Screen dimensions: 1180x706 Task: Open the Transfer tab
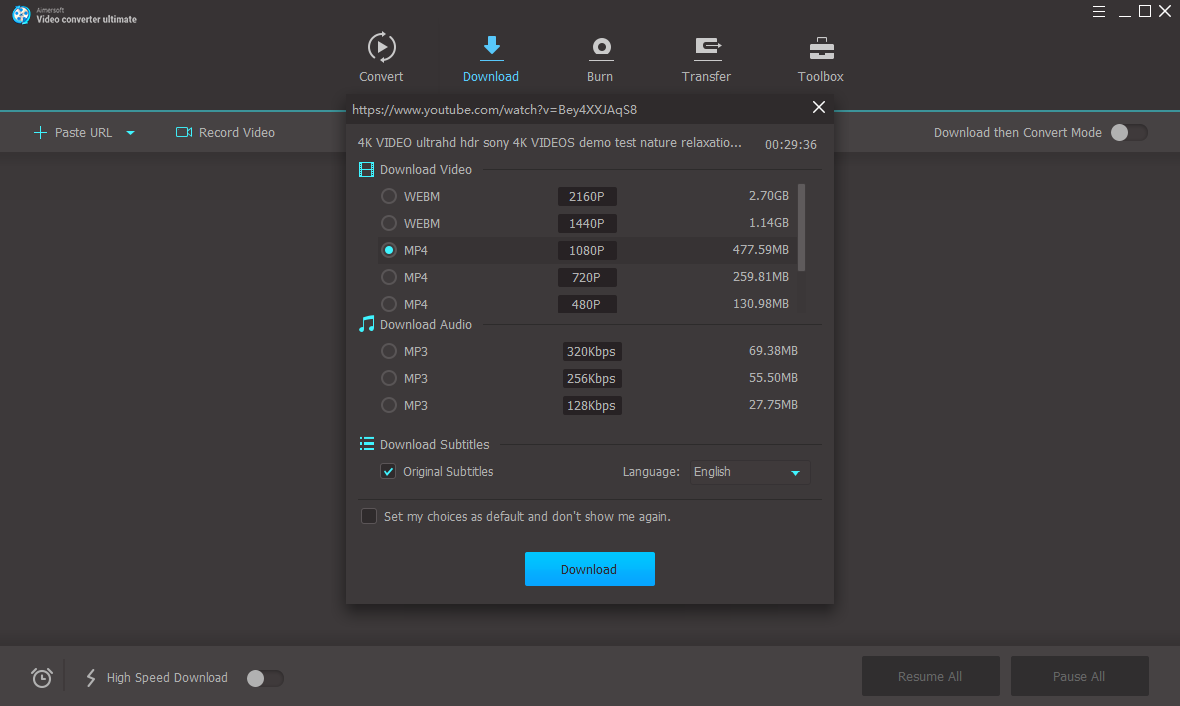[706, 58]
